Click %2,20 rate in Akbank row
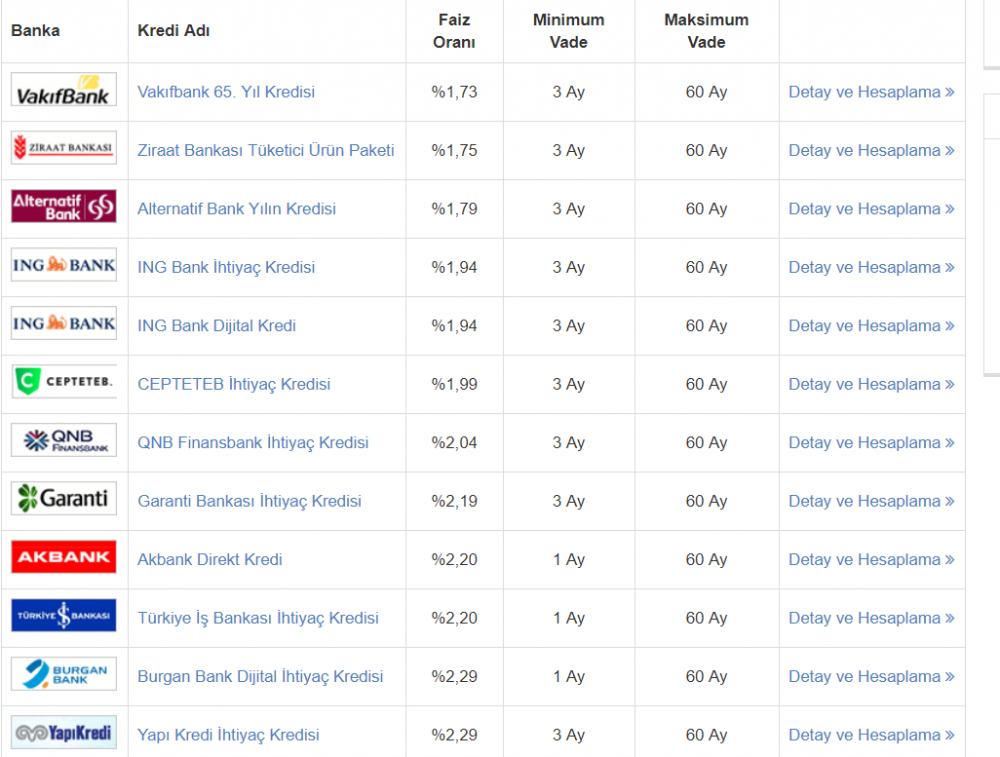 click(x=454, y=560)
